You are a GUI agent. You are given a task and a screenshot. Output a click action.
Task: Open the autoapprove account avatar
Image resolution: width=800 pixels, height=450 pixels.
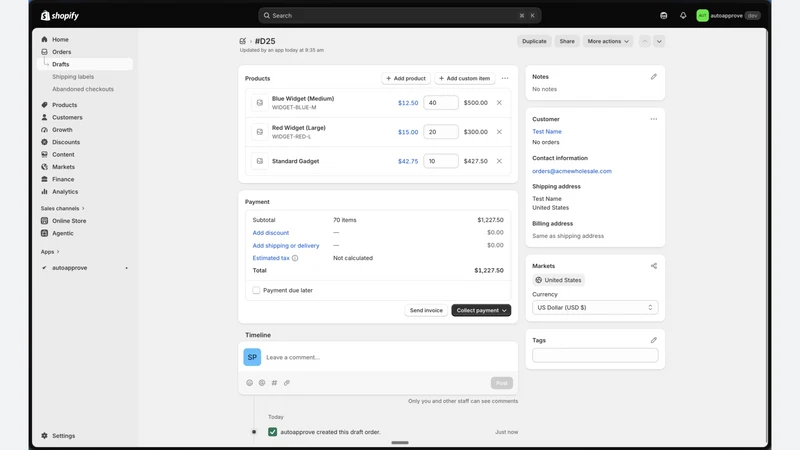pos(703,16)
